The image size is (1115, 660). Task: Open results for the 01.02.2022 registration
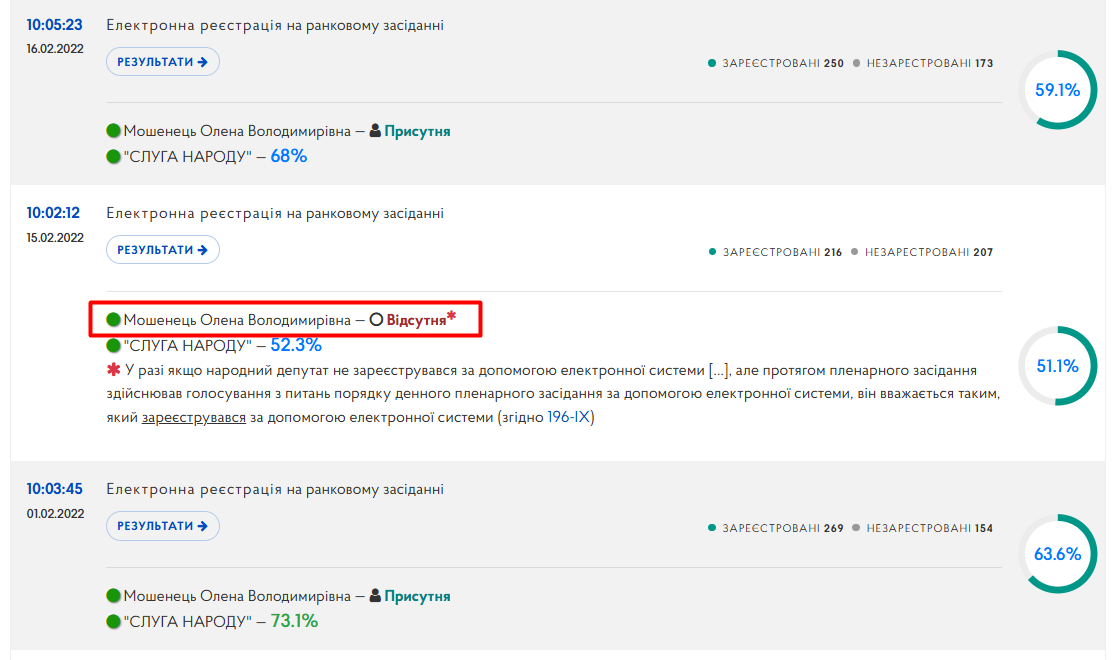click(163, 526)
